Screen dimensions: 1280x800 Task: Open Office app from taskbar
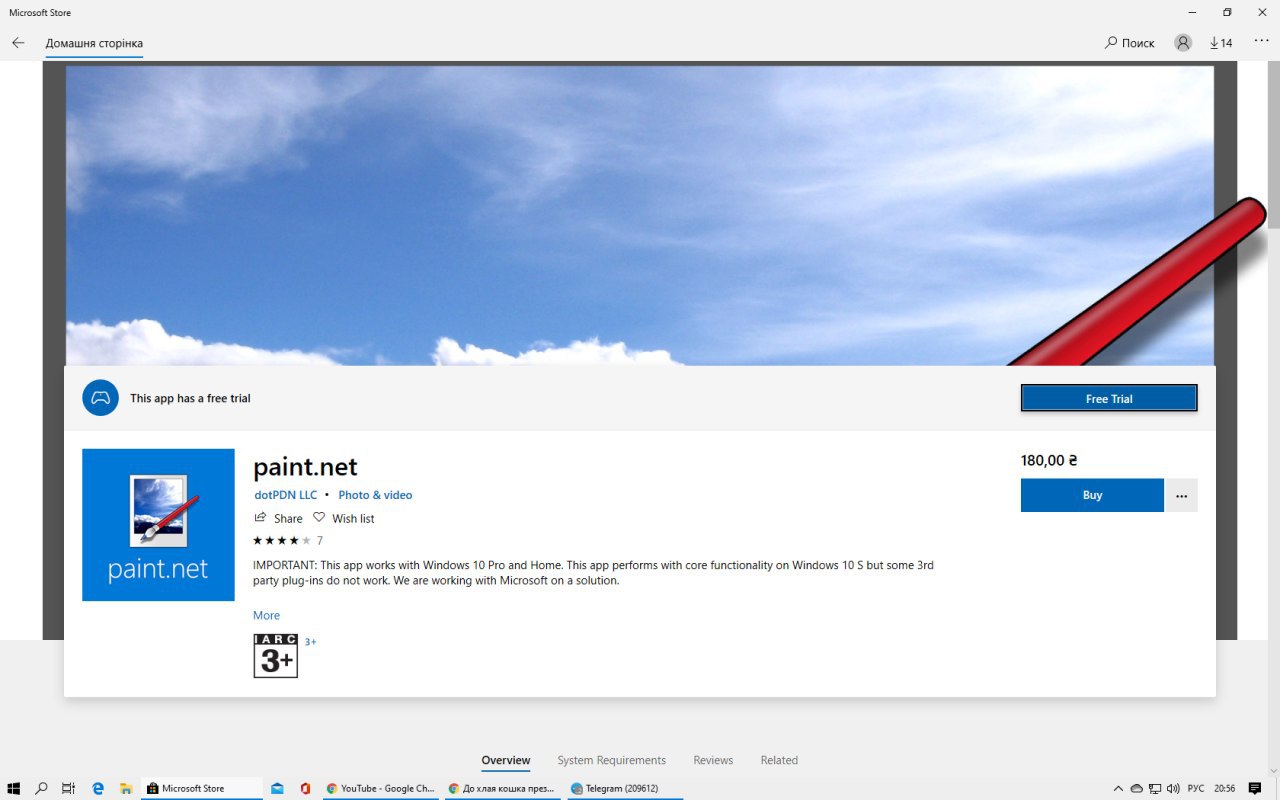[x=305, y=788]
